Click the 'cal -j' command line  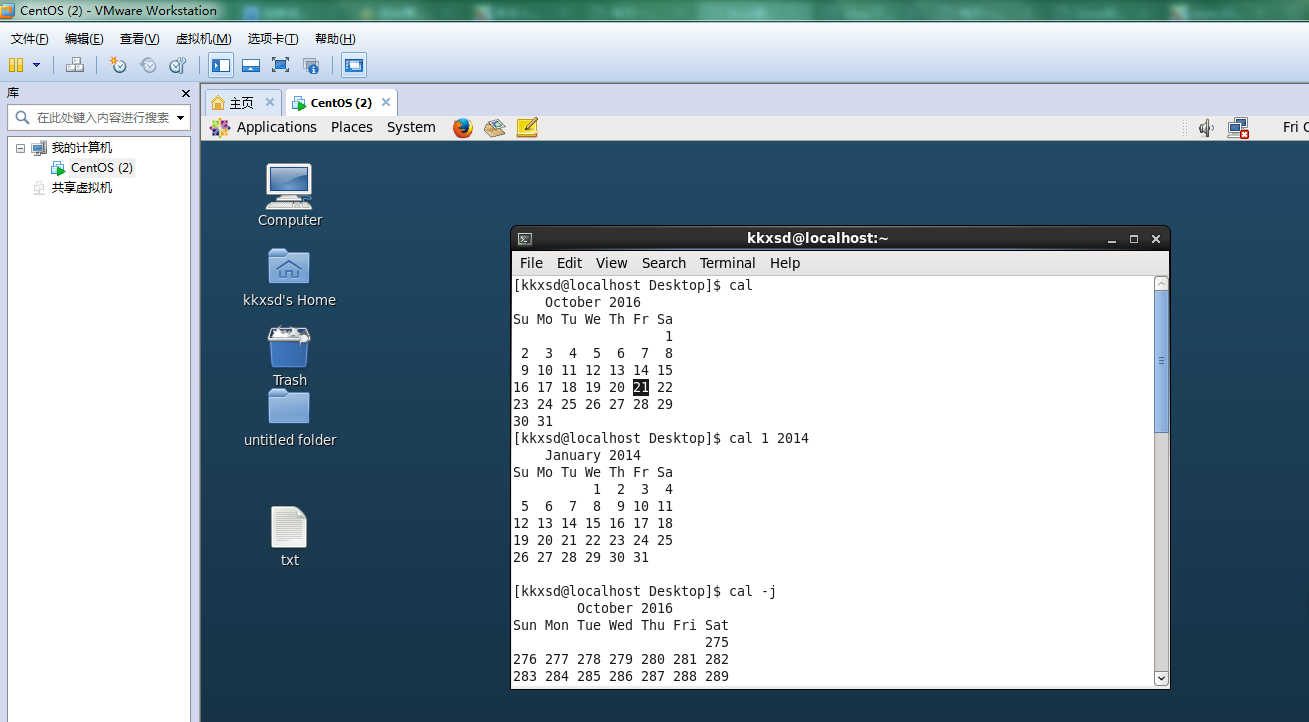click(x=753, y=591)
